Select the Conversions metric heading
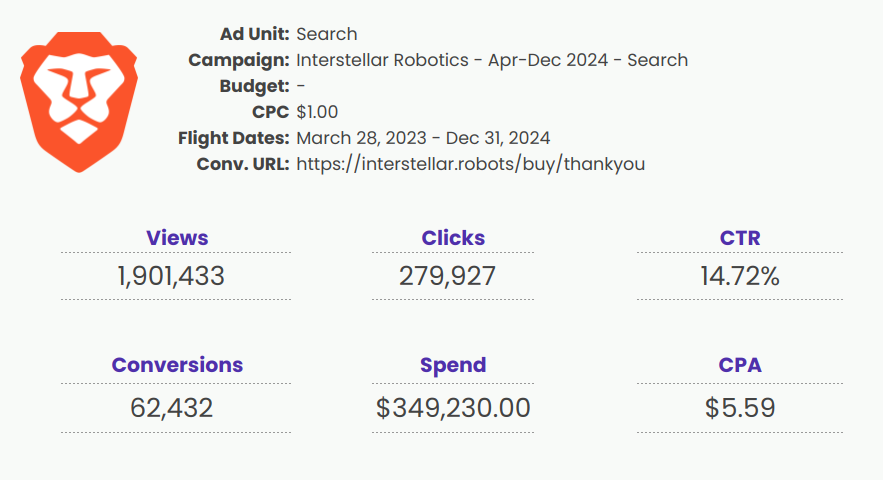883x480 pixels. click(177, 365)
